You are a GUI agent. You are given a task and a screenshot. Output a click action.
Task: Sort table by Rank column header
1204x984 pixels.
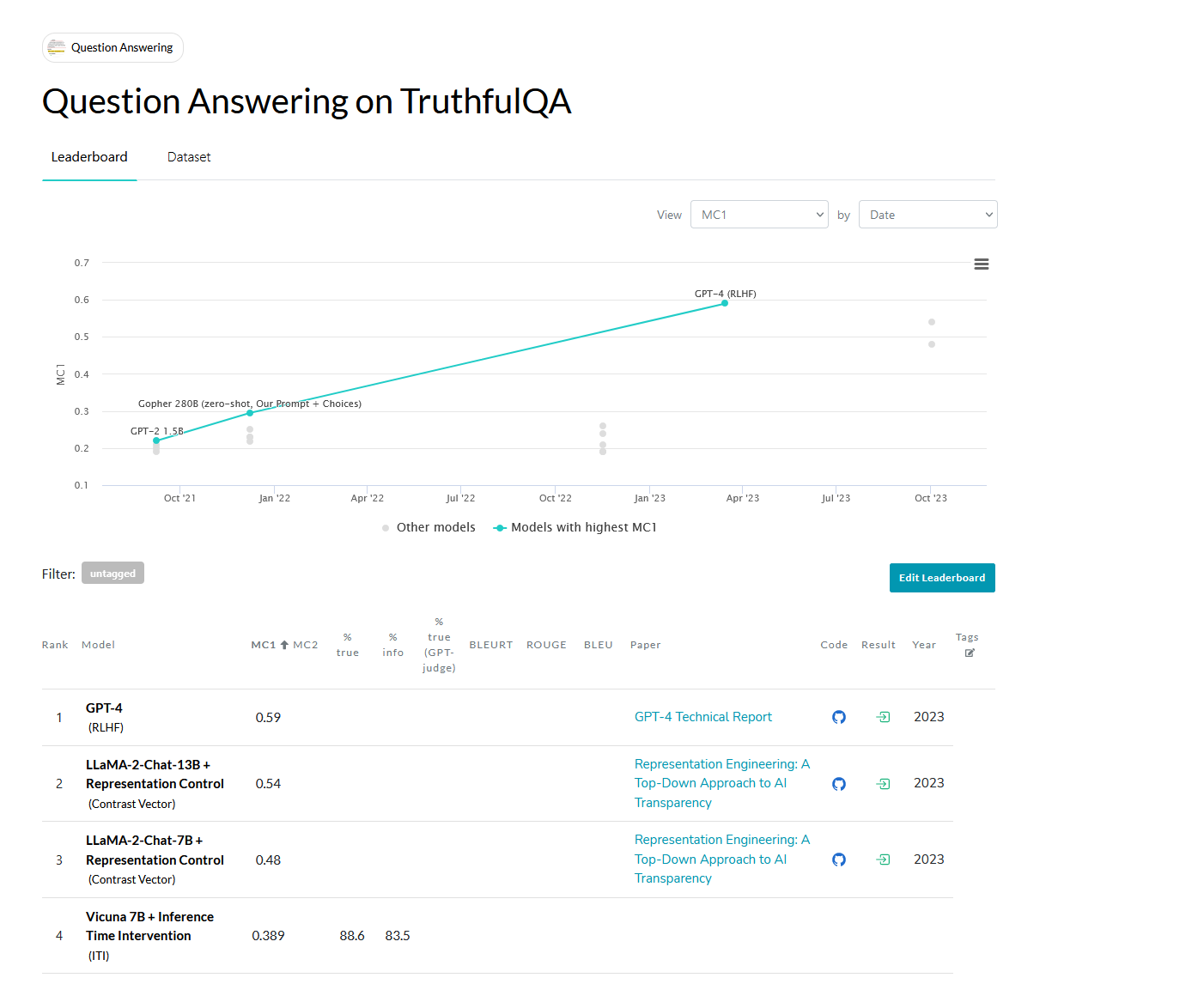click(x=55, y=645)
